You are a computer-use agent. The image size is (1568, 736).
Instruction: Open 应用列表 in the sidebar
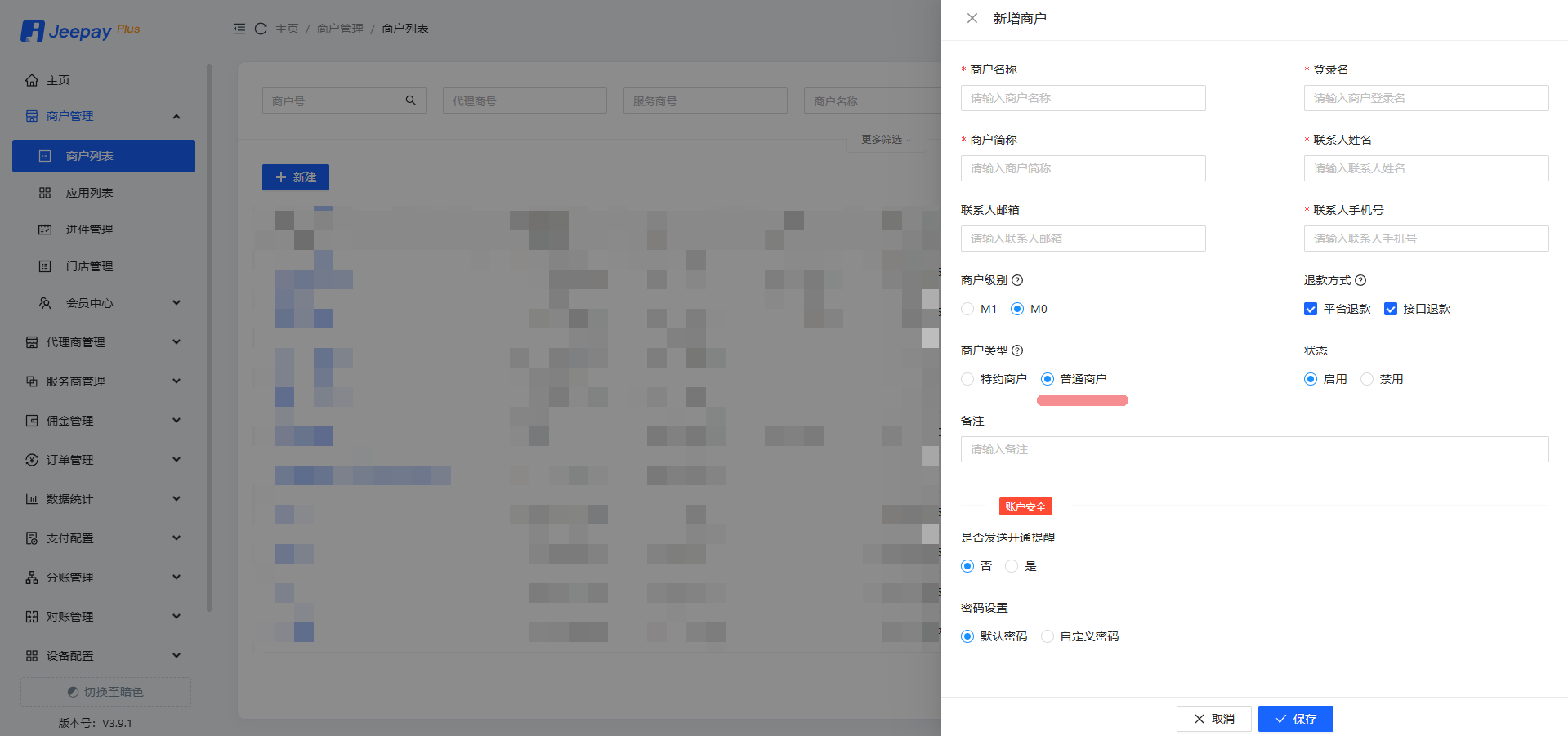[x=89, y=193]
